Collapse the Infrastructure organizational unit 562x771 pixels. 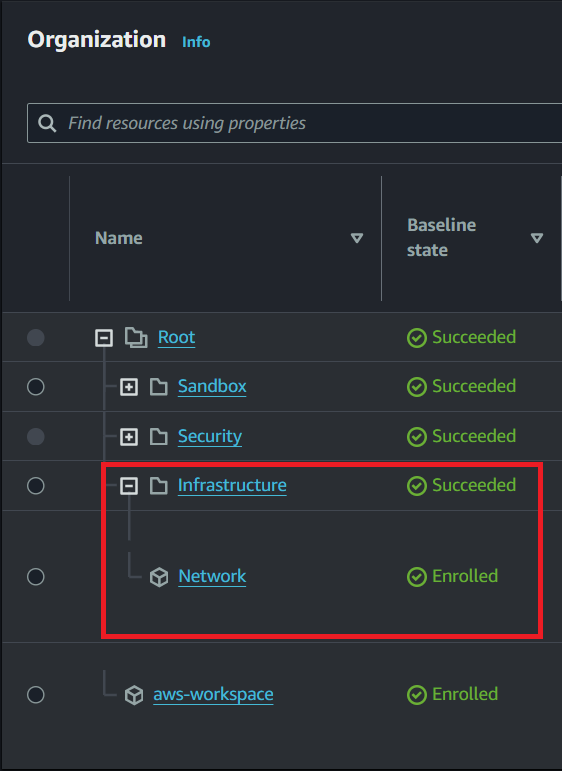(129, 486)
